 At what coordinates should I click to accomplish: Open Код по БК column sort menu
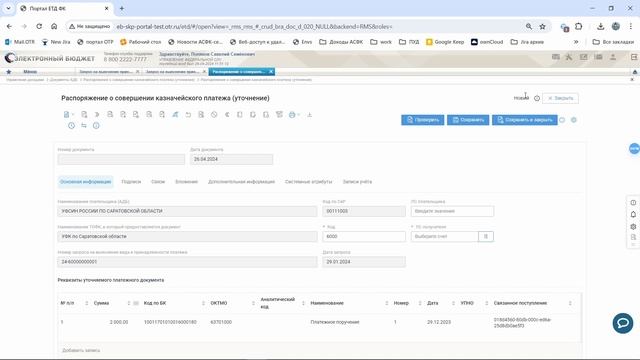click(x=203, y=303)
